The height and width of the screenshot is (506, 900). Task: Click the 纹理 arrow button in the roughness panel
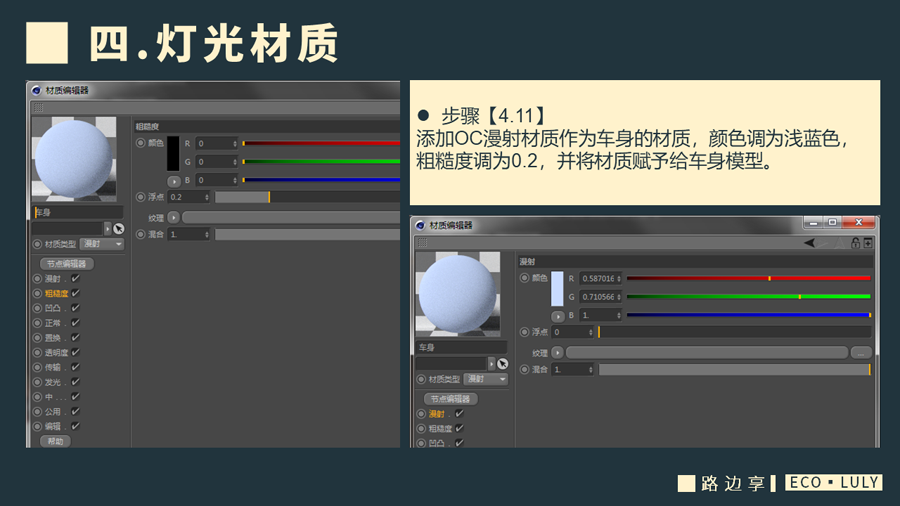point(173,217)
